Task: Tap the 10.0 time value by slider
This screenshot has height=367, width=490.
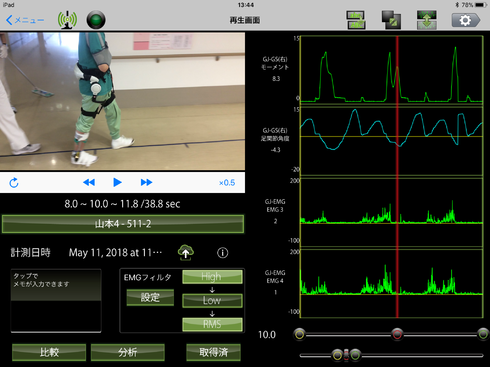Action: pyautogui.click(x=267, y=335)
